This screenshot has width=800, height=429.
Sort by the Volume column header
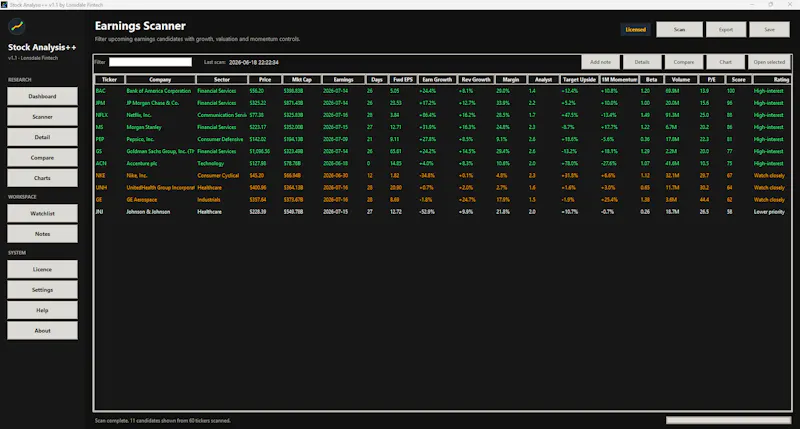[x=681, y=80]
